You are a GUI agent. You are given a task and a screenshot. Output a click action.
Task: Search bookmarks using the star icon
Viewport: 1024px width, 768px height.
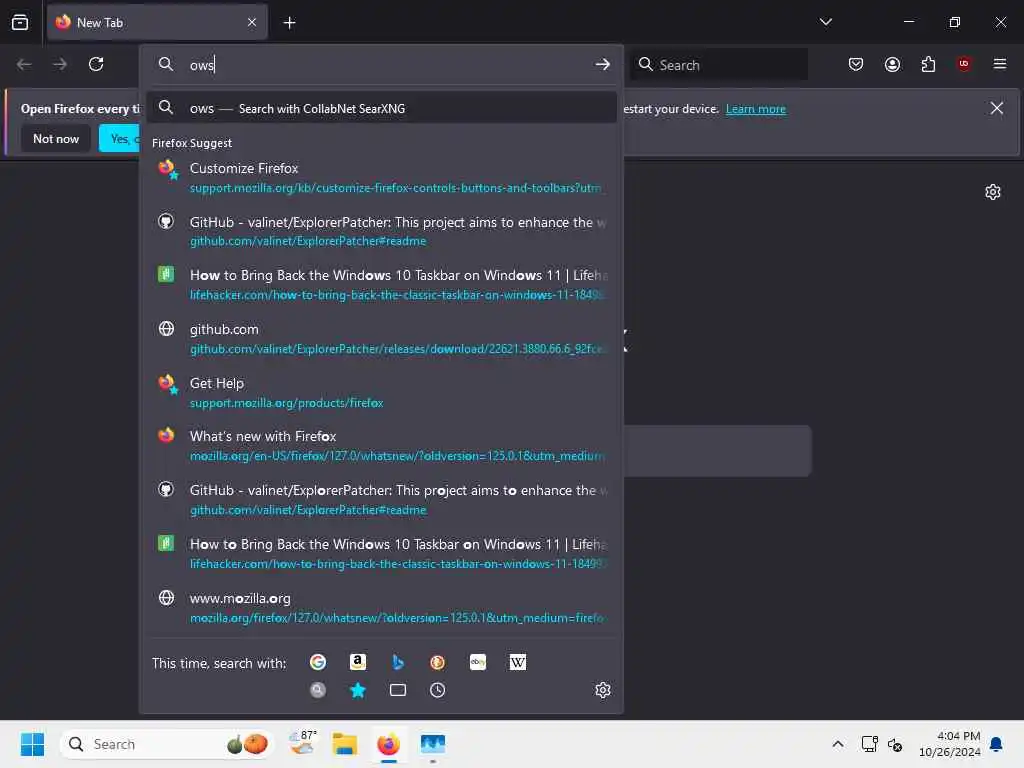click(x=358, y=690)
